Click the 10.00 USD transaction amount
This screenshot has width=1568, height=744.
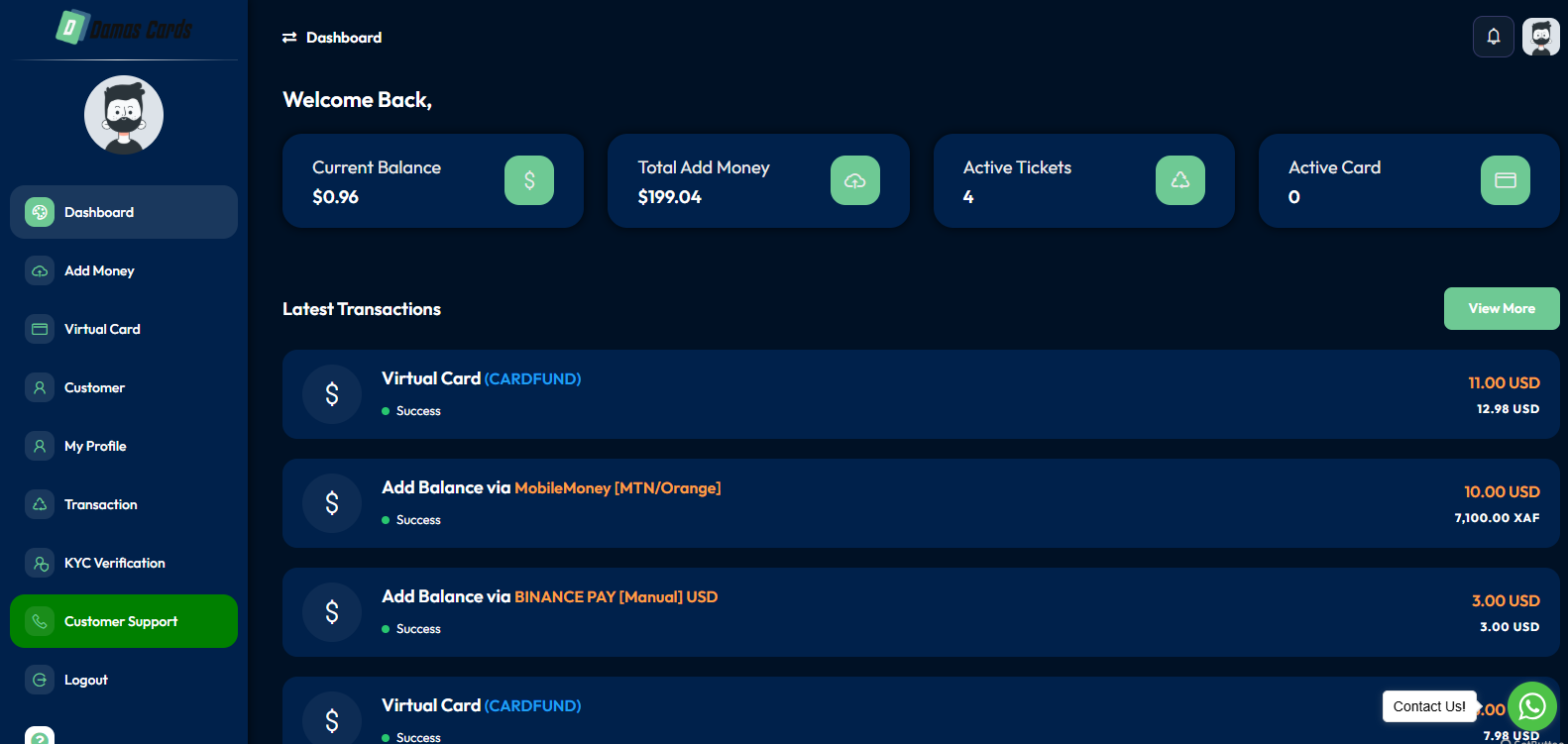1502,491
